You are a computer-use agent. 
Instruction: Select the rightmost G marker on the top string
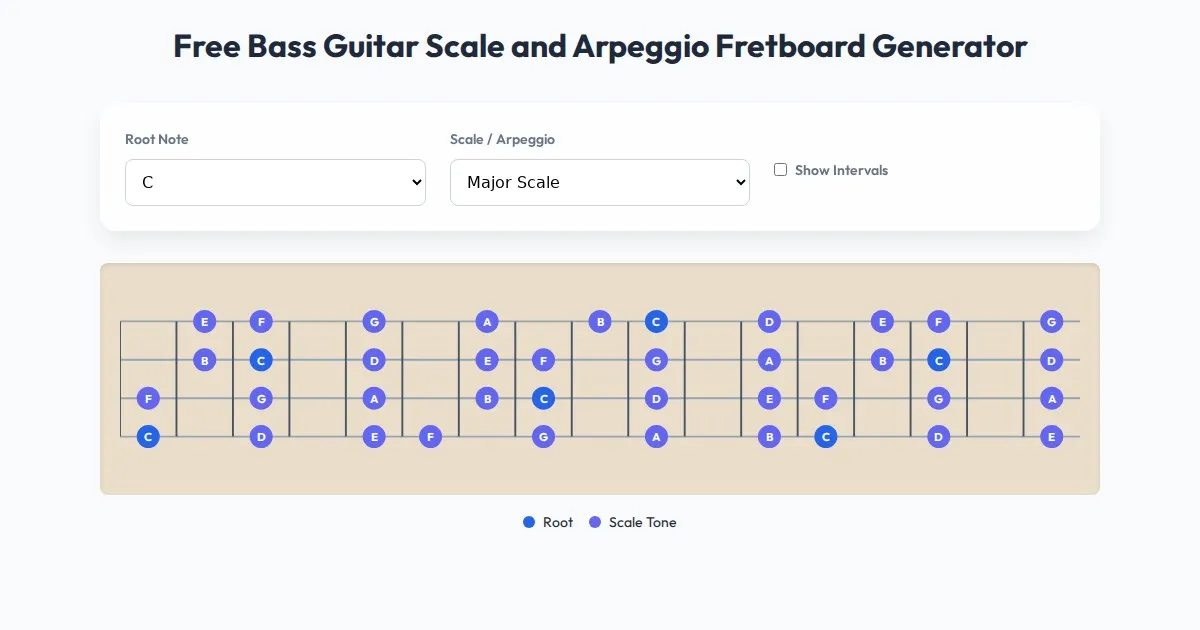click(x=1051, y=321)
